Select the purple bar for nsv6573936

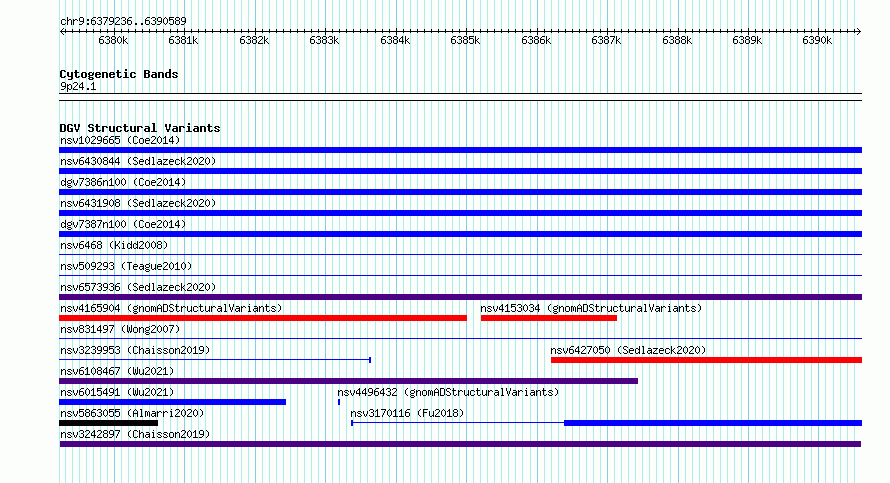coord(460,297)
